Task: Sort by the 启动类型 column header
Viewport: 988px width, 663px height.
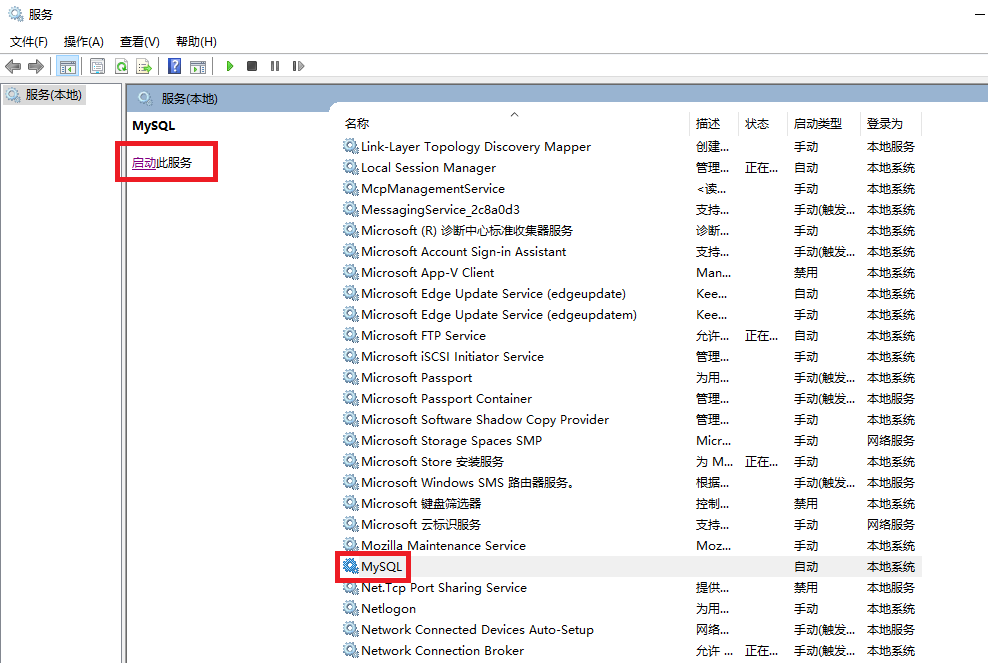Action: click(817, 124)
